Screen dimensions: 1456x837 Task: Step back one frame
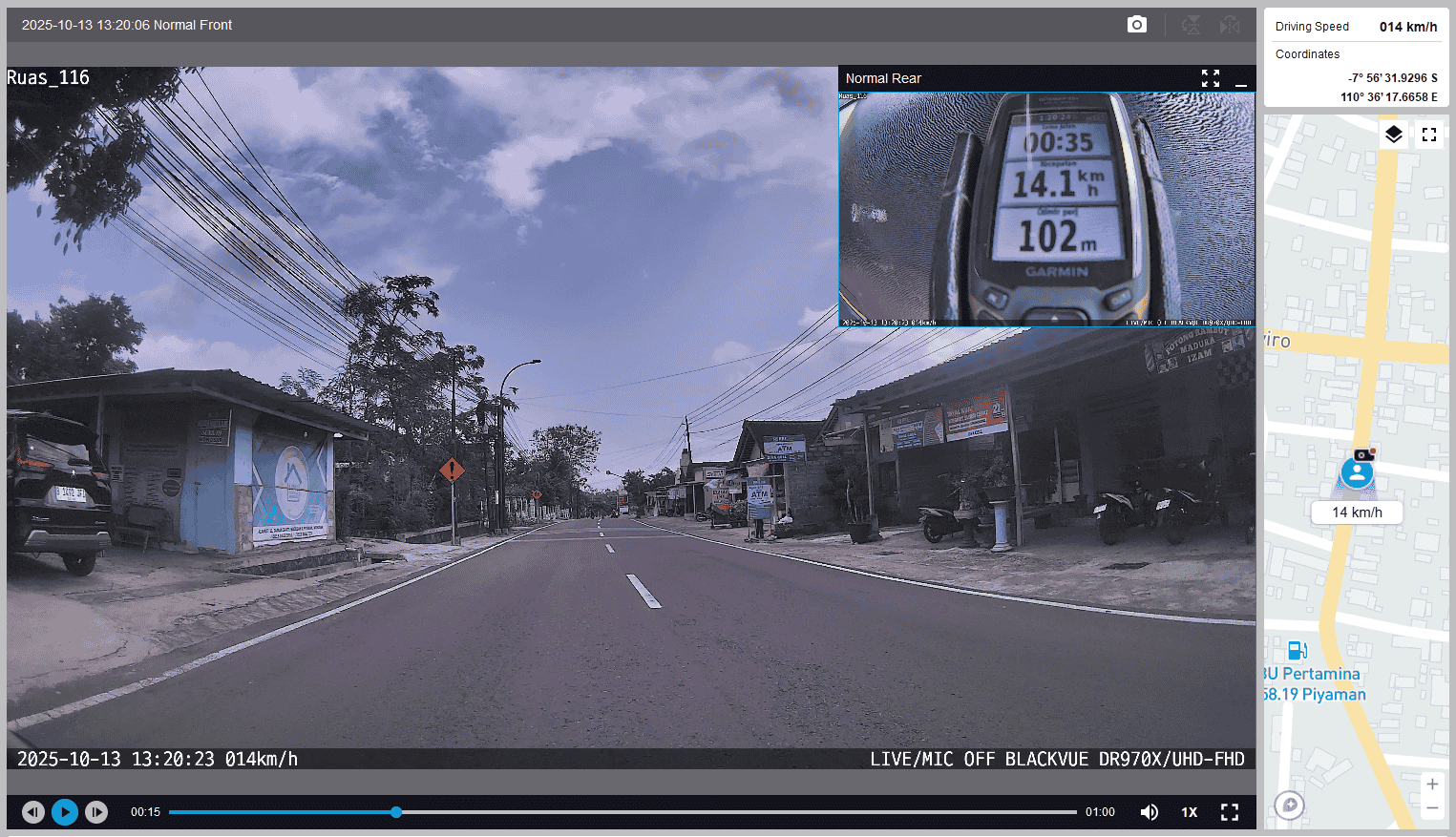click(33, 812)
